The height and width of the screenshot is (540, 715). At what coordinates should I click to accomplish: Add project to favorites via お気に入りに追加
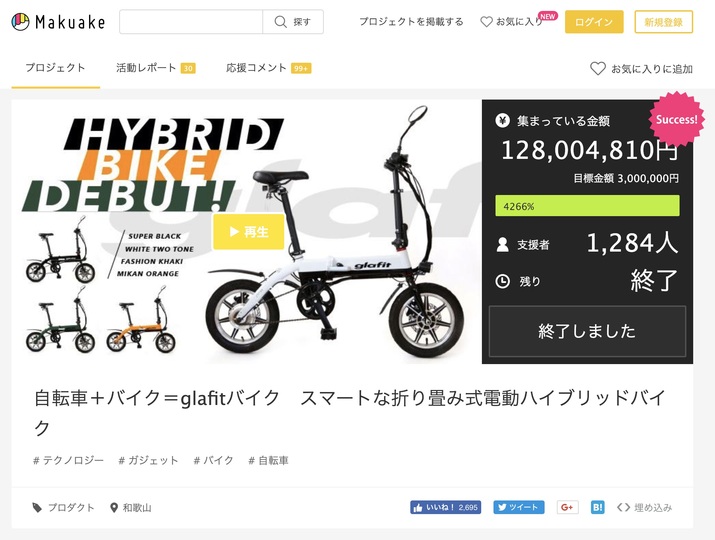641,69
